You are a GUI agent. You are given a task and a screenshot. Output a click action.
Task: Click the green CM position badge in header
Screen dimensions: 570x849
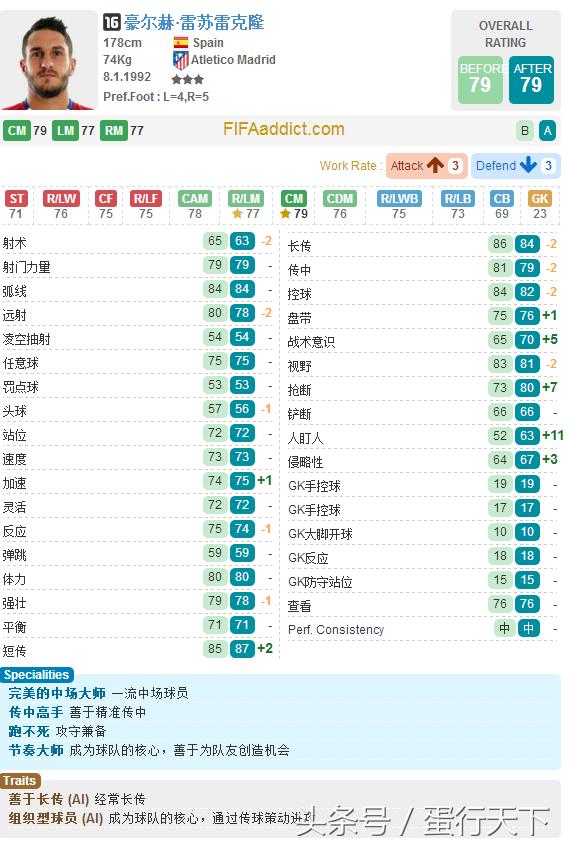[x=17, y=130]
